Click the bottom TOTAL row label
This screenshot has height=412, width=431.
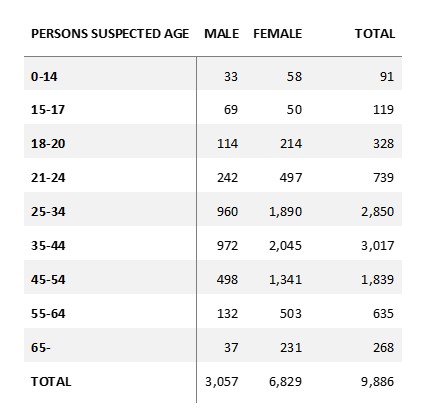click(51, 382)
